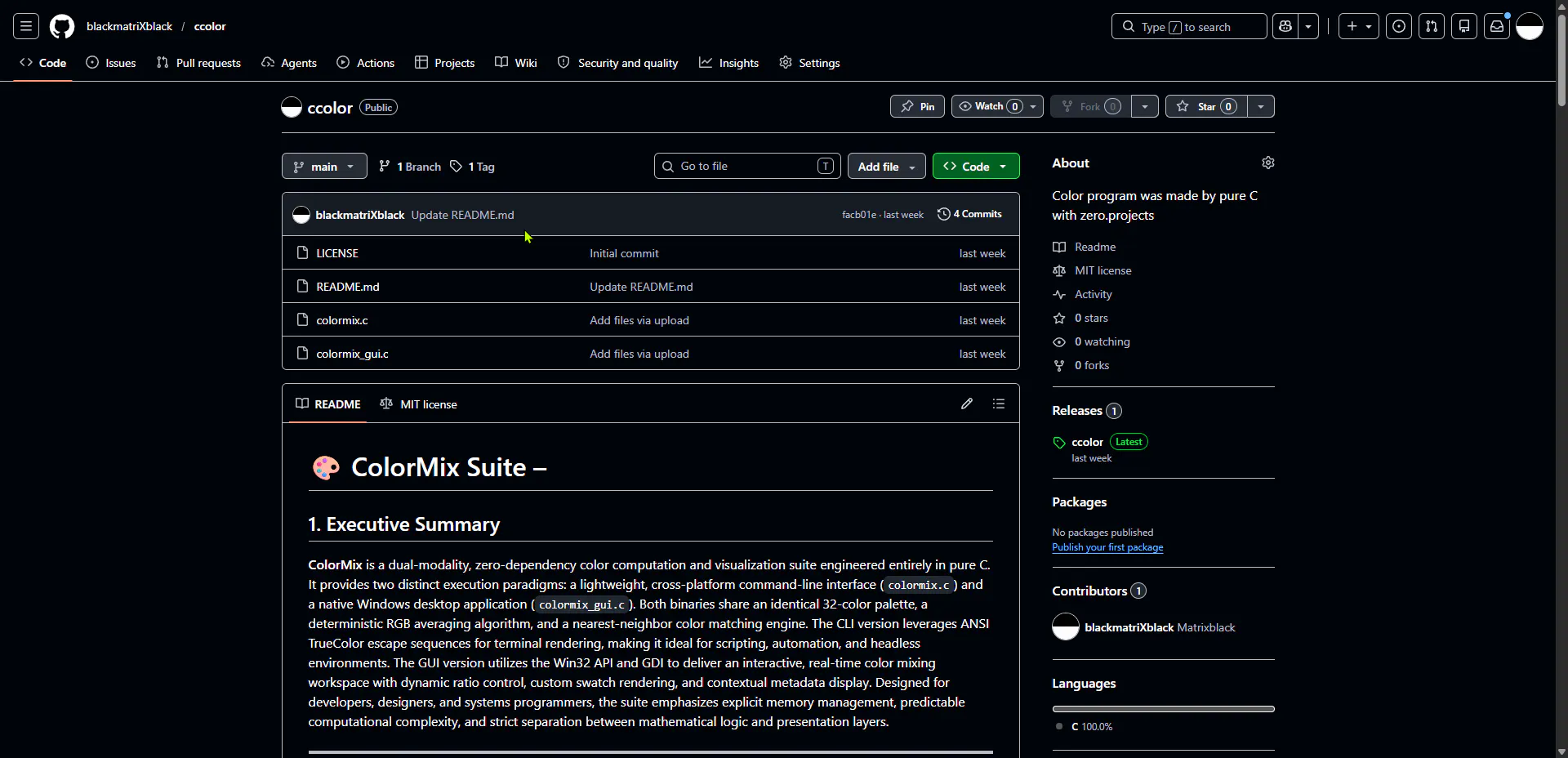Switch to the Wiki tab
The image size is (1568, 758).
516,63
